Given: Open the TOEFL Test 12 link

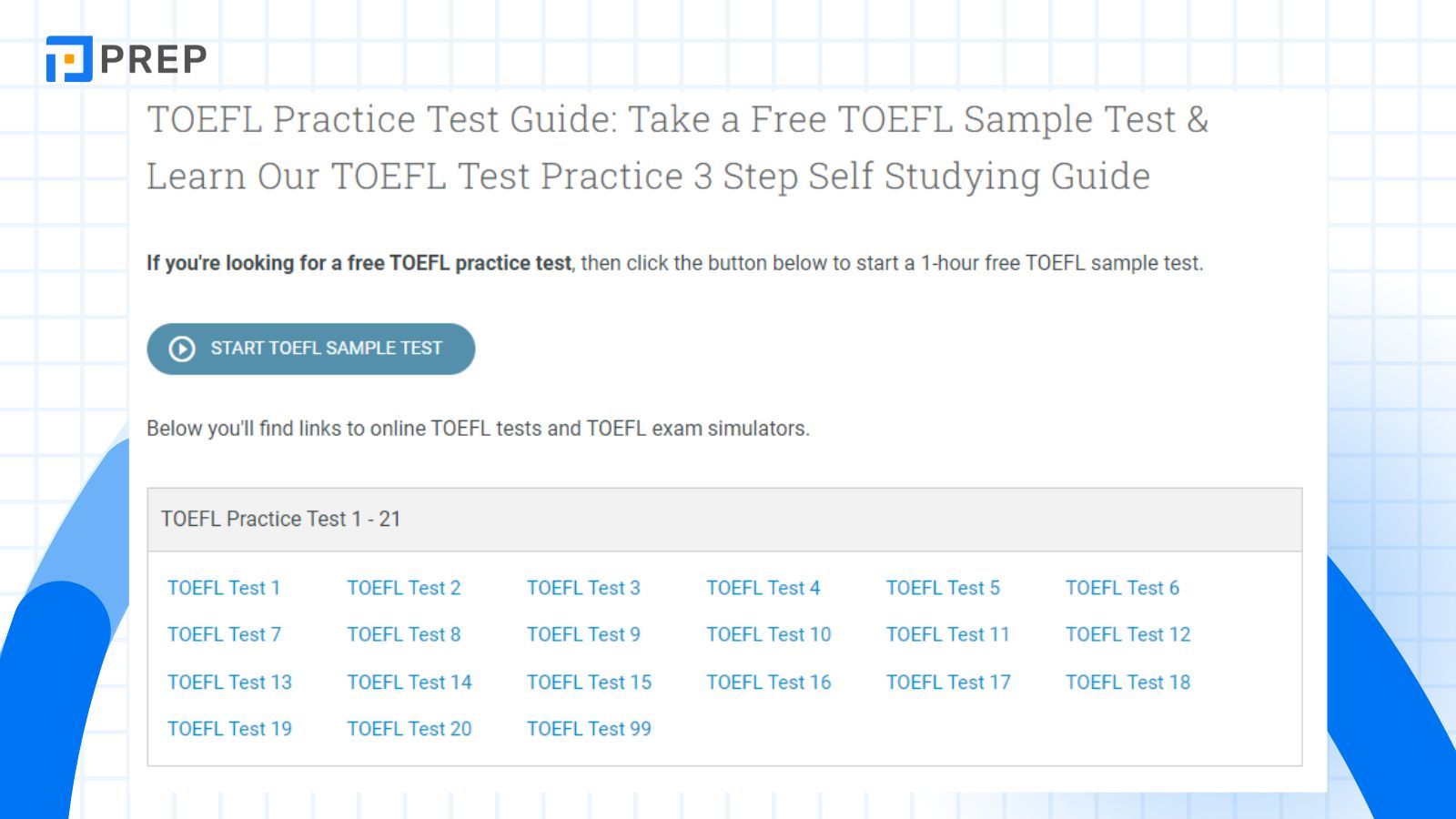Looking at the screenshot, I should pos(1128,634).
